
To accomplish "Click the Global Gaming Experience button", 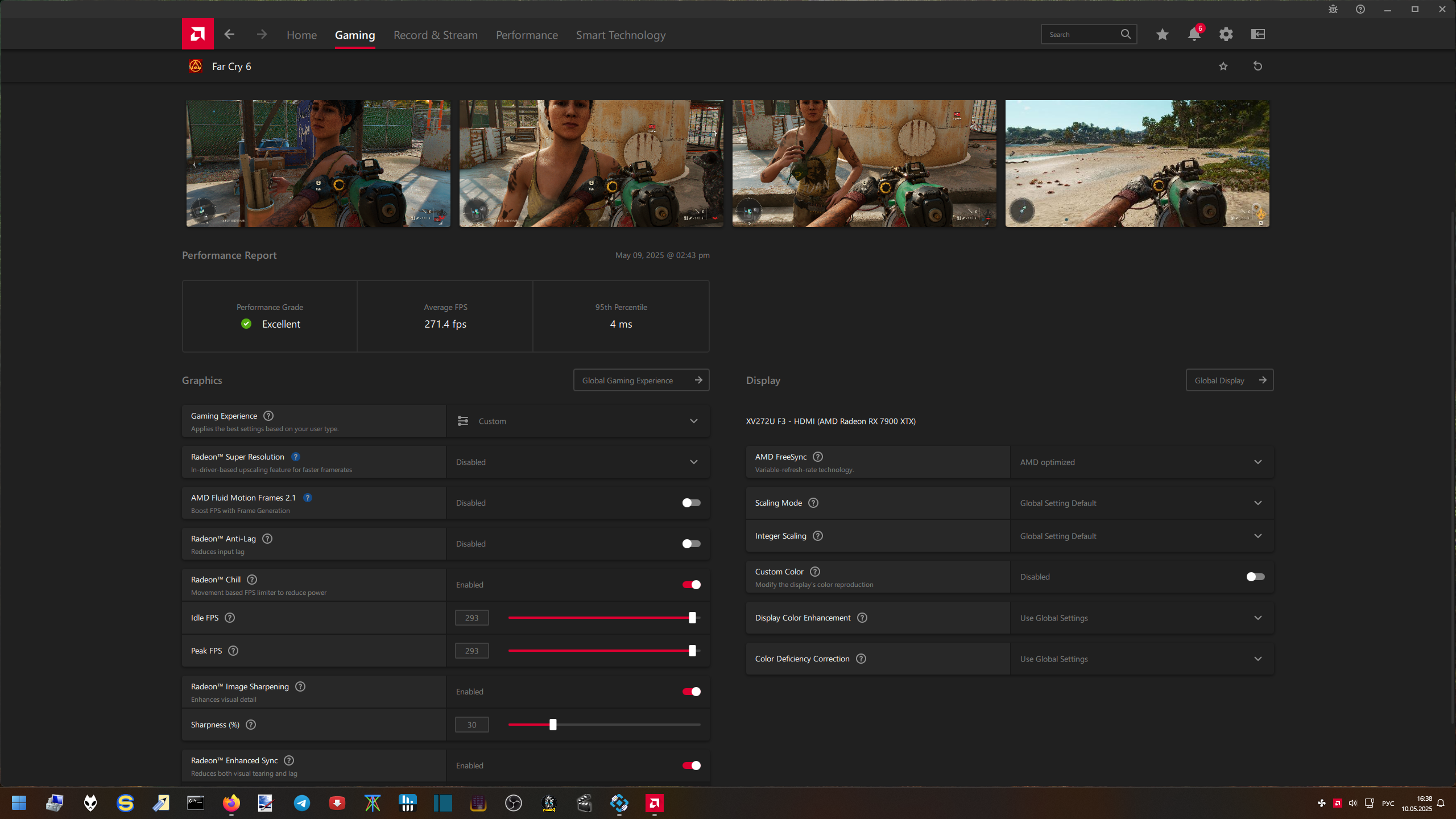I will 641,380.
